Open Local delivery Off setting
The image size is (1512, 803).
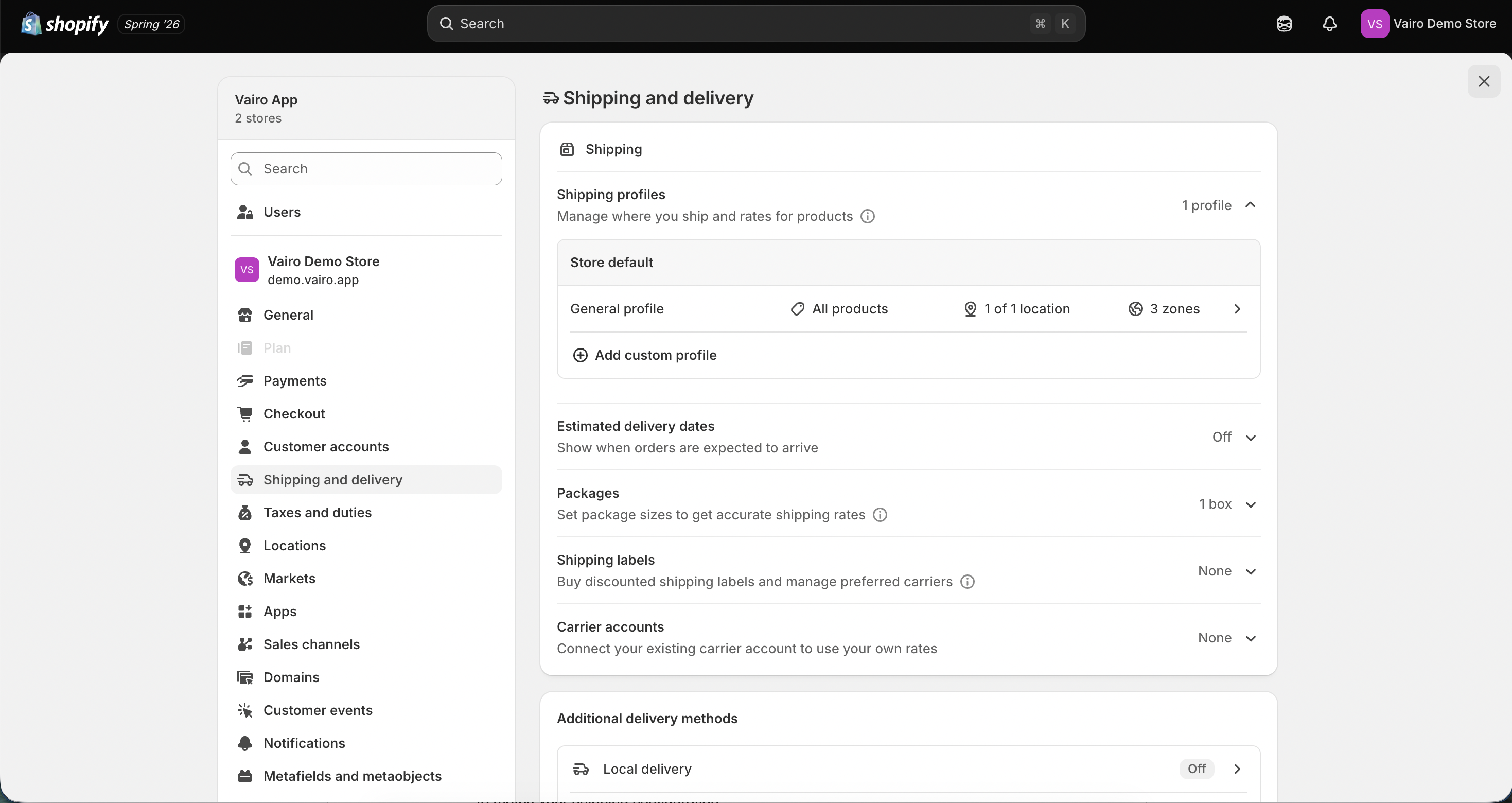[x=908, y=769]
